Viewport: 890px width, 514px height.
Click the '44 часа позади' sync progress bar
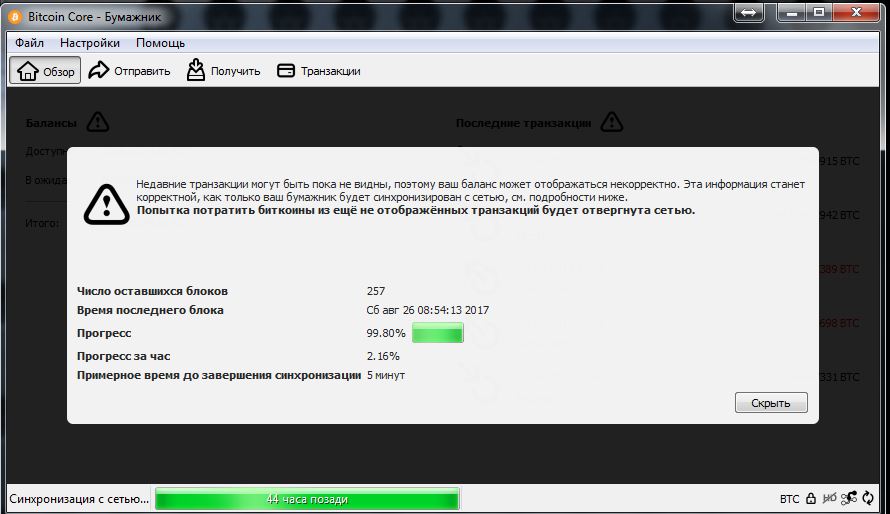(x=307, y=499)
